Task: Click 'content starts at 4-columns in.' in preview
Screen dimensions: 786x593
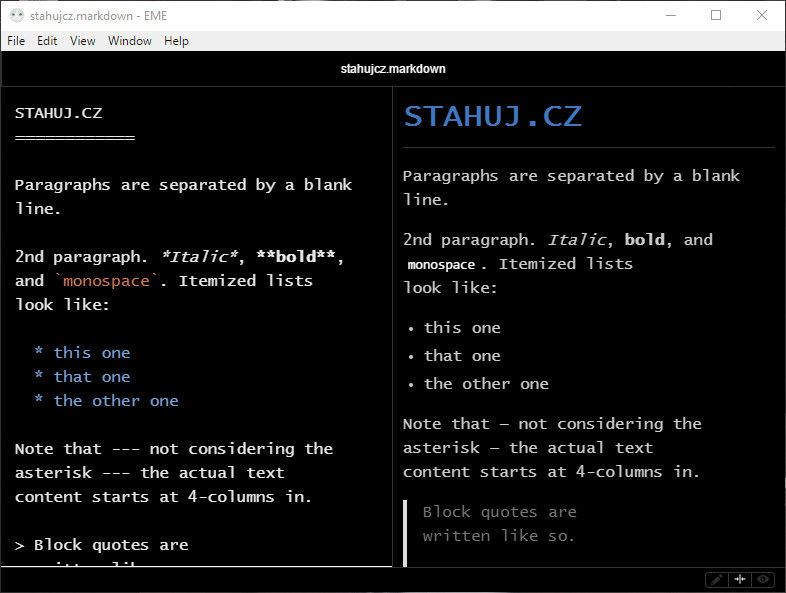Action: point(551,472)
